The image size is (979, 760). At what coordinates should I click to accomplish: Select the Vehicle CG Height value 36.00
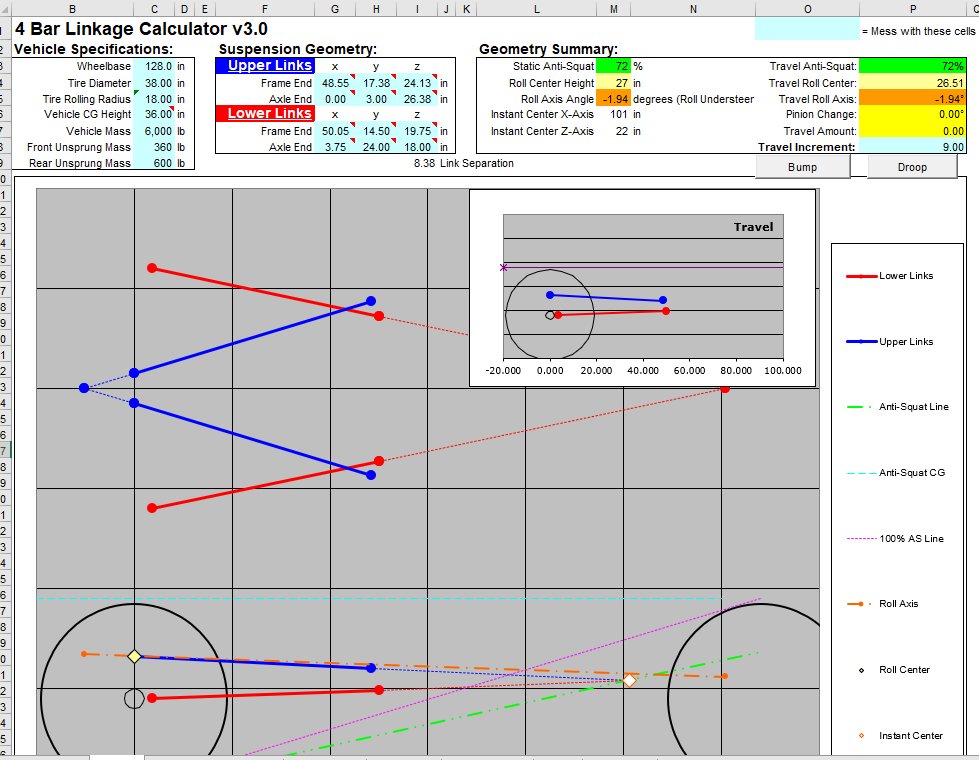(154, 114)
